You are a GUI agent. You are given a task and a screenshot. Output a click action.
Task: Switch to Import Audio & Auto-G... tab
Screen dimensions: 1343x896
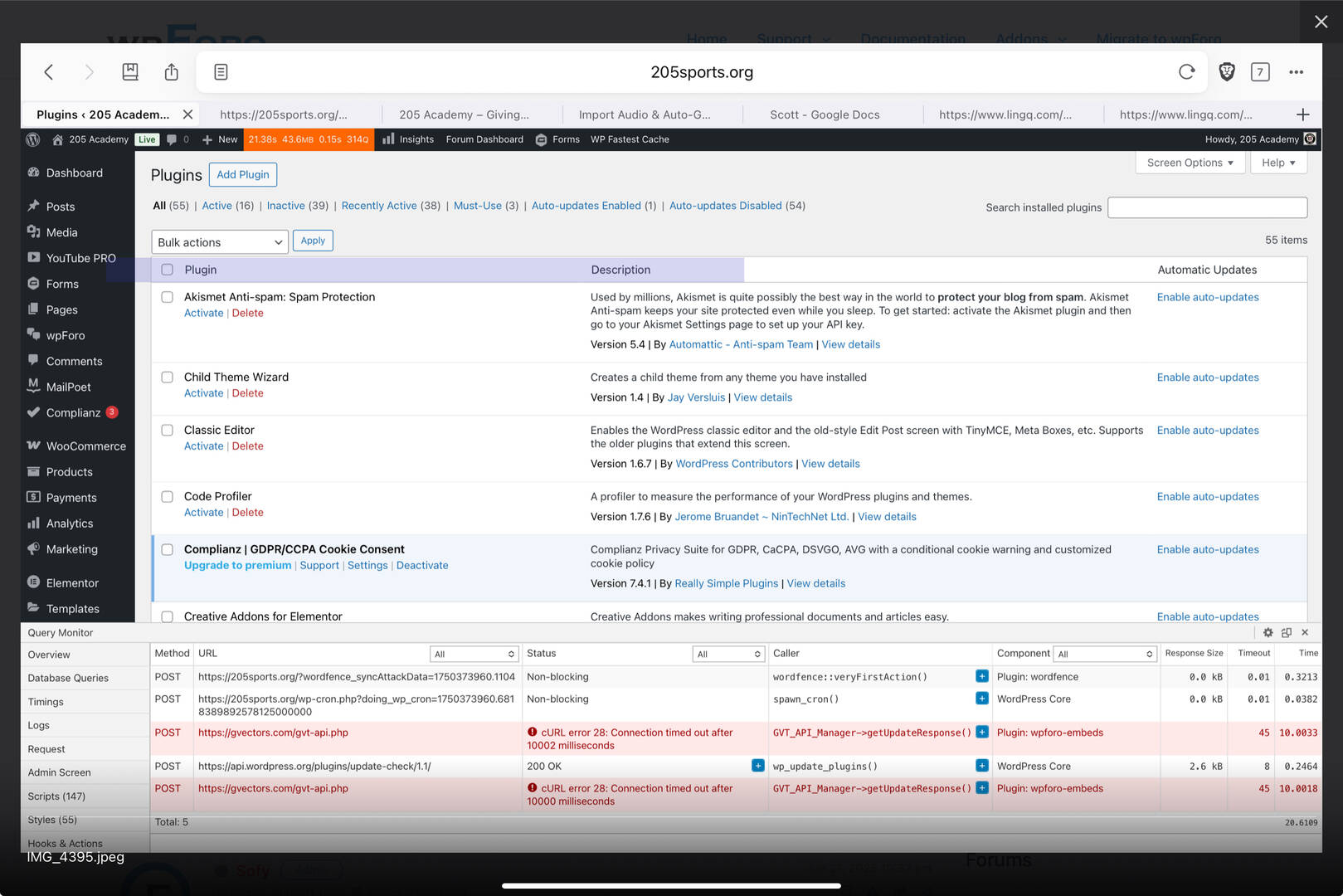coord(645,114)
